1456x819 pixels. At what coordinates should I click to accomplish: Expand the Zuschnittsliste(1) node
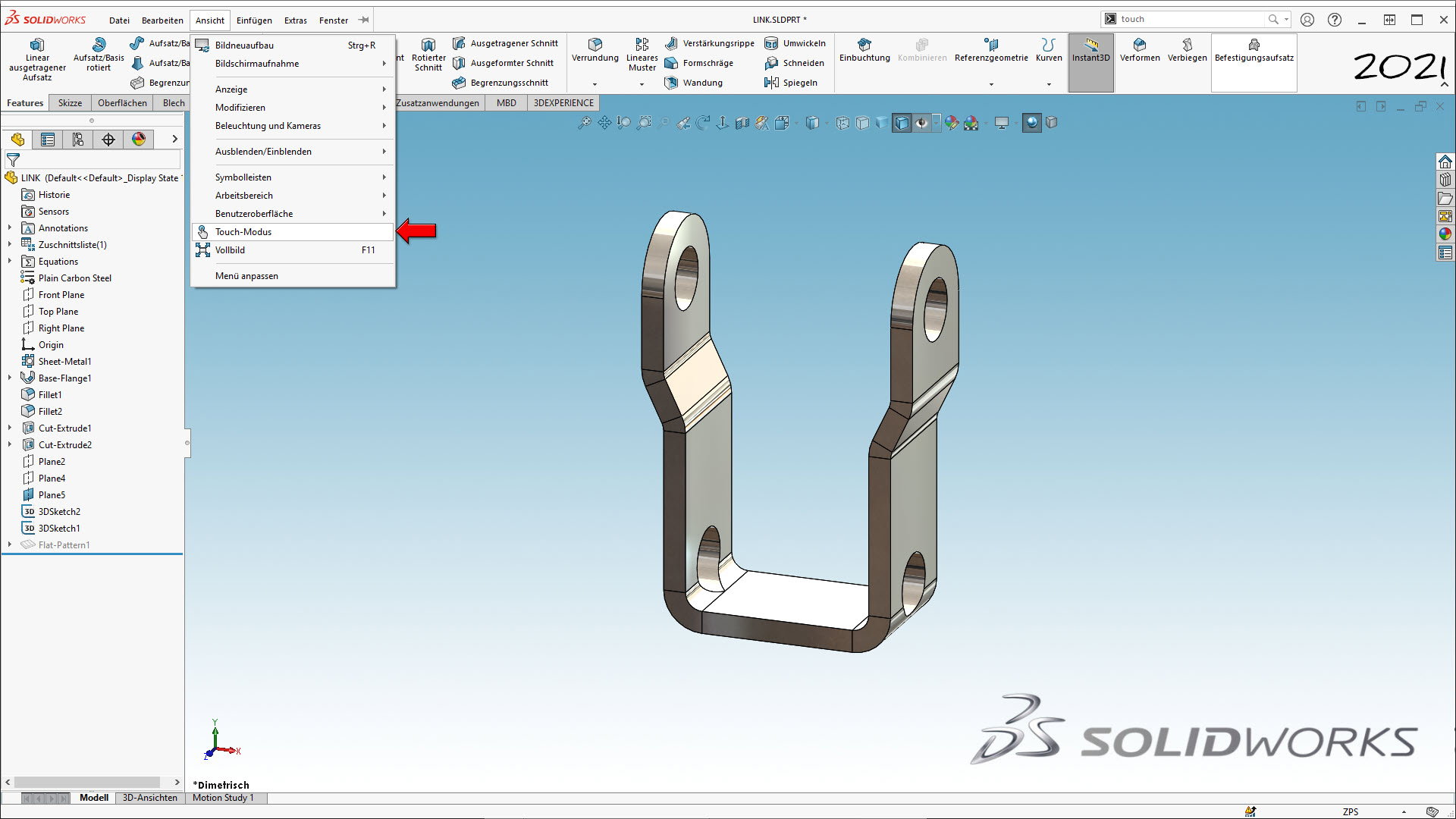(x=10, y=244)
